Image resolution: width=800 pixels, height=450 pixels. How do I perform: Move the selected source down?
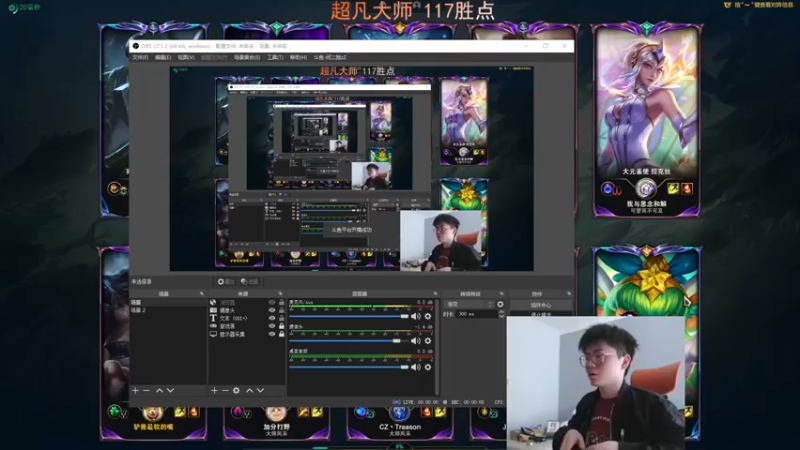click(261, 390)
